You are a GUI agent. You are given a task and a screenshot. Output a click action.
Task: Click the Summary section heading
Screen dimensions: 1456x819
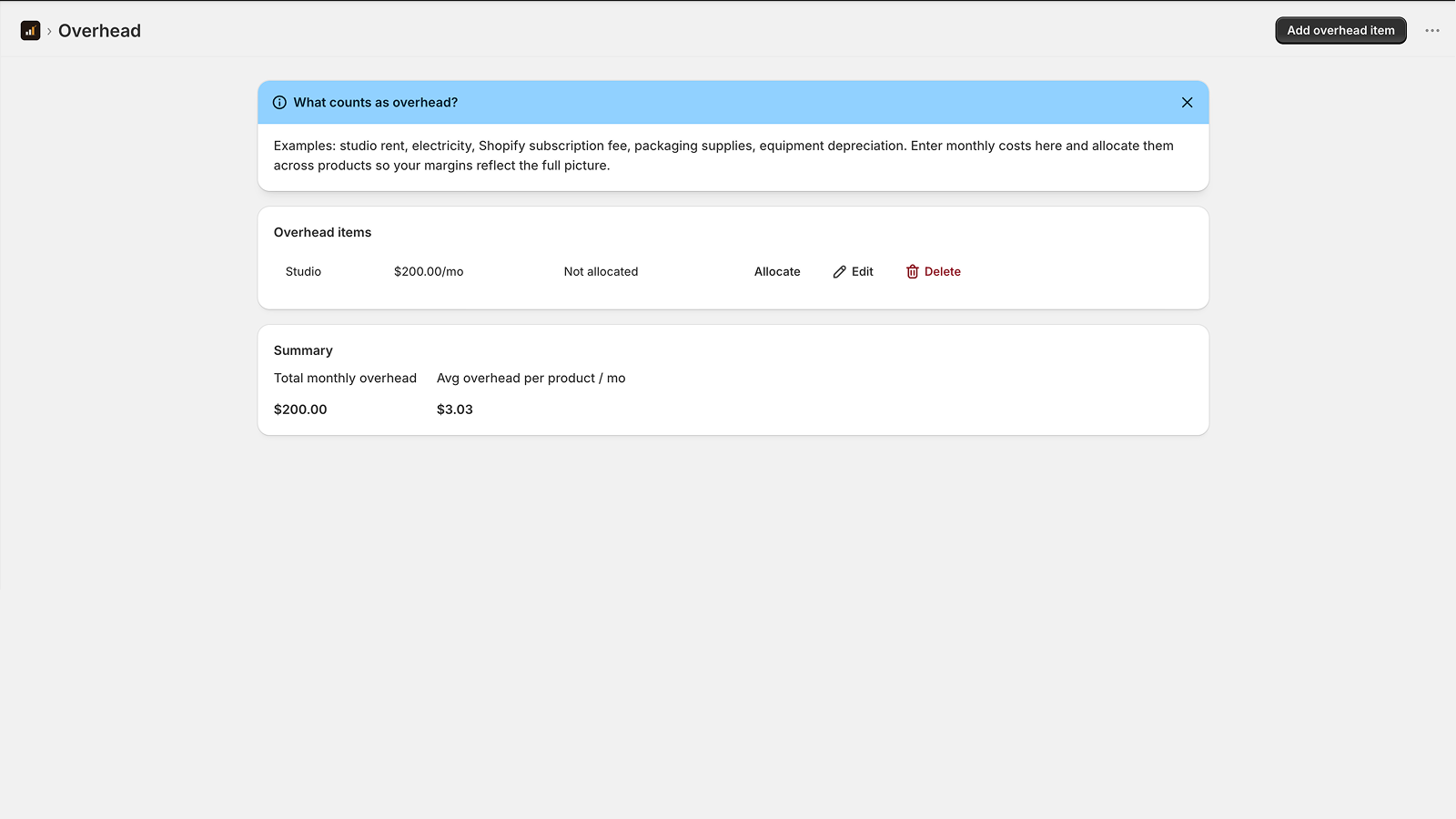(x=303, y=351)
